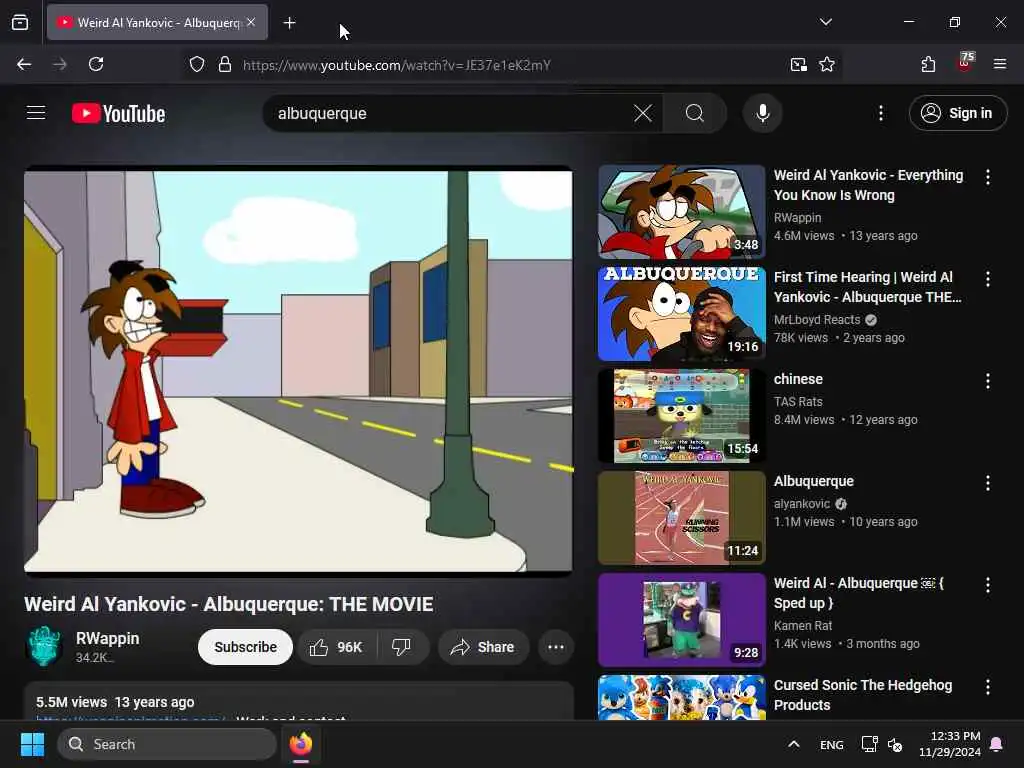Open Cursed Sonic The Hedgehog Products title
Viewport: 1024px width, 768px height.
point(862,695)
